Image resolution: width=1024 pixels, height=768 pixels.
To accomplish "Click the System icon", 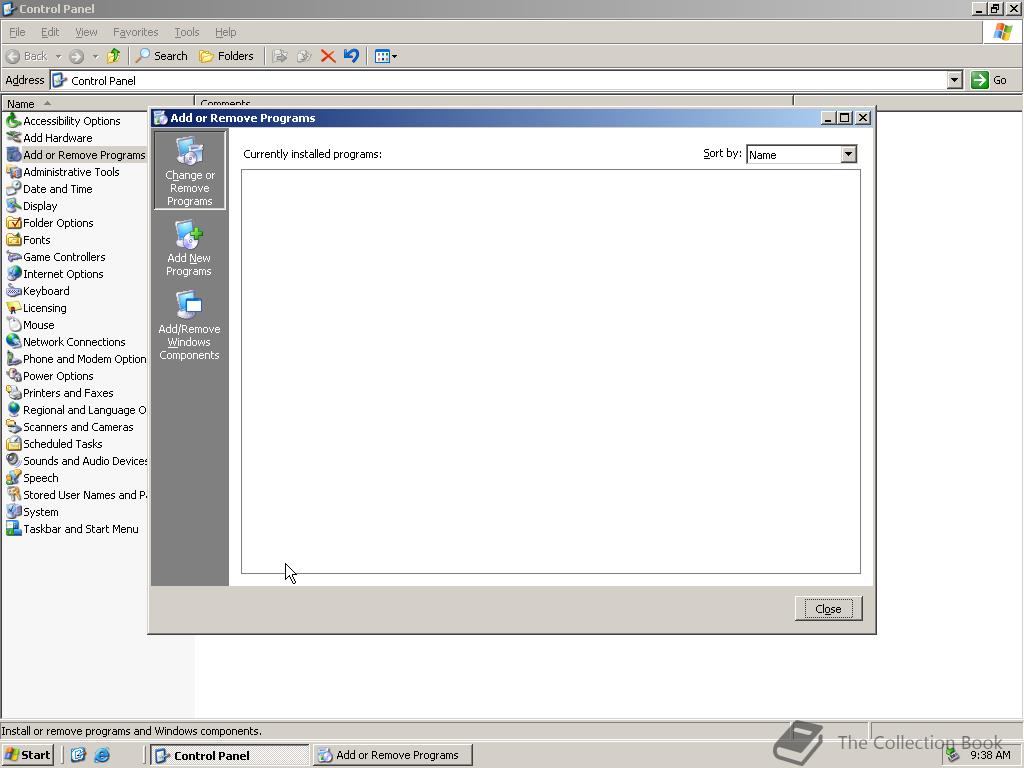I will [x=13, y=511].
